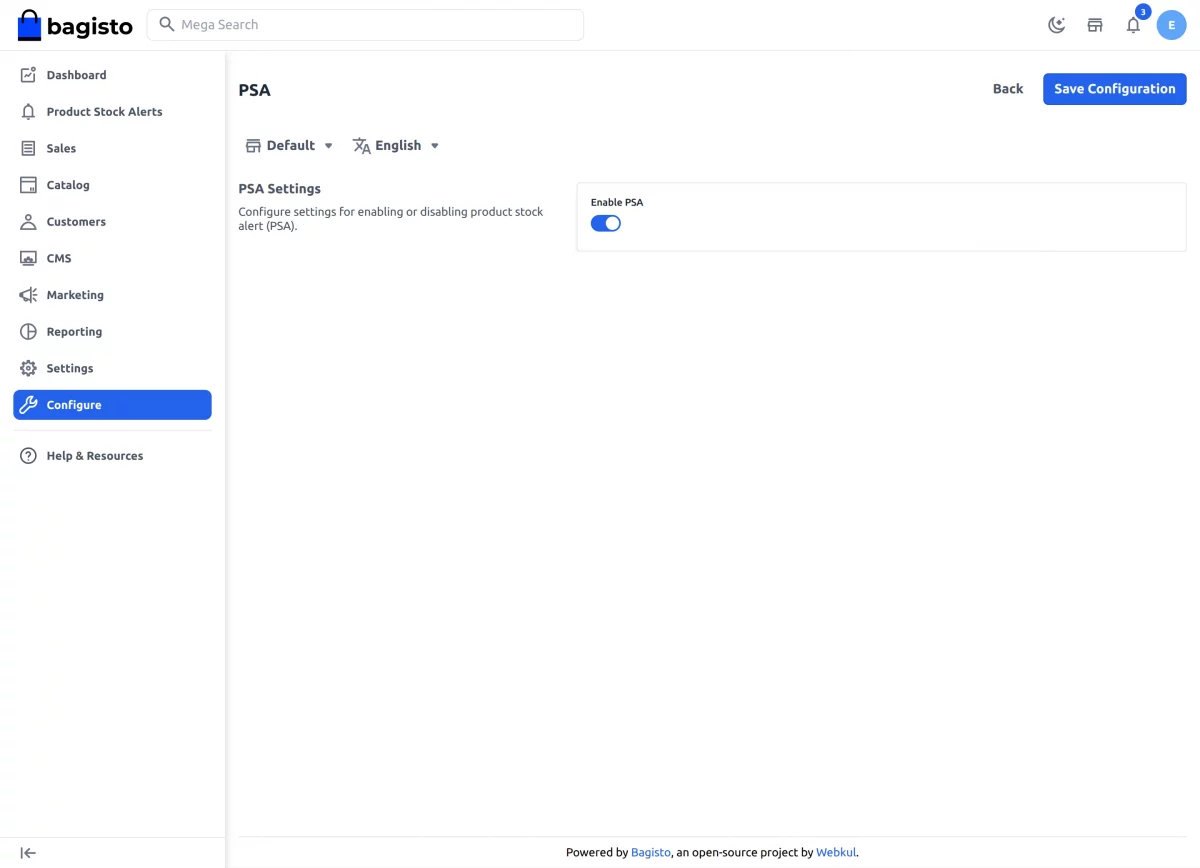Image resolution: width=1200 pixels, height=868 pixels.
Task: Open notifications bell icon
Action: pyautogui.click(x=1133, y=25)
